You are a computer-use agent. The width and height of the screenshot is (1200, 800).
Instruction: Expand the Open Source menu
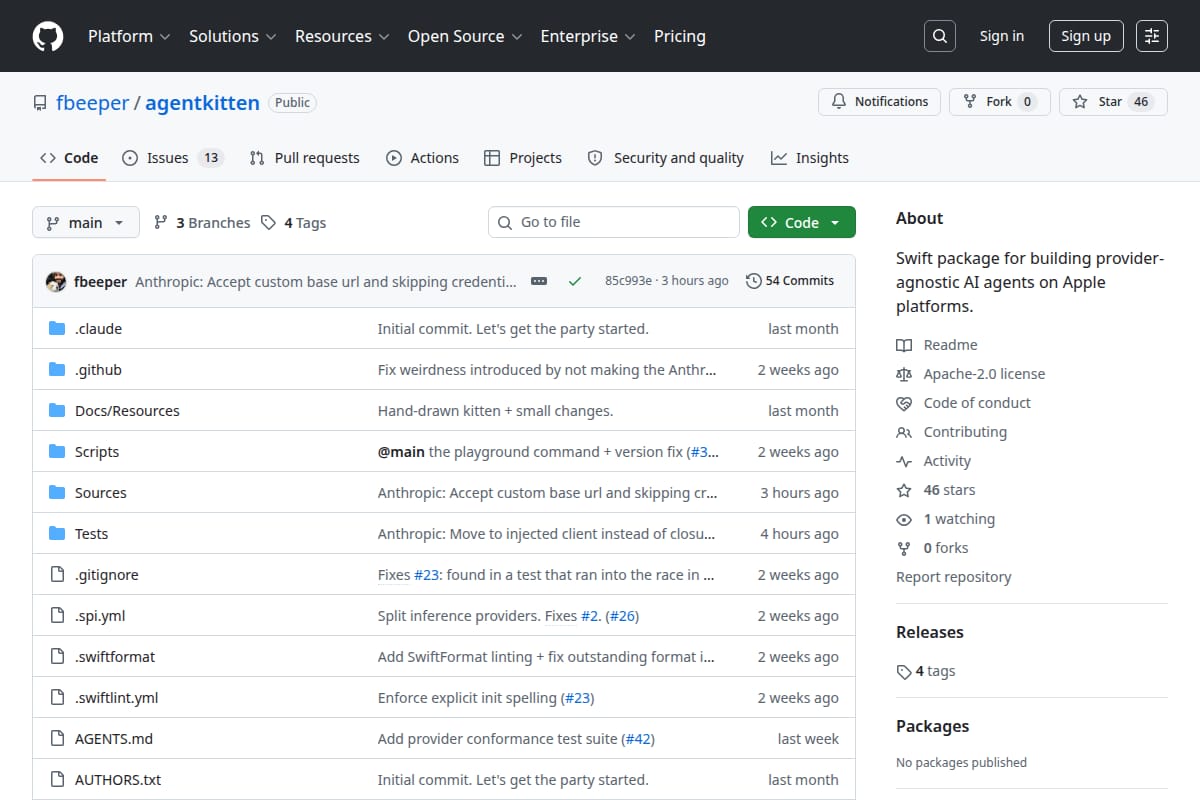pos(465,36)
